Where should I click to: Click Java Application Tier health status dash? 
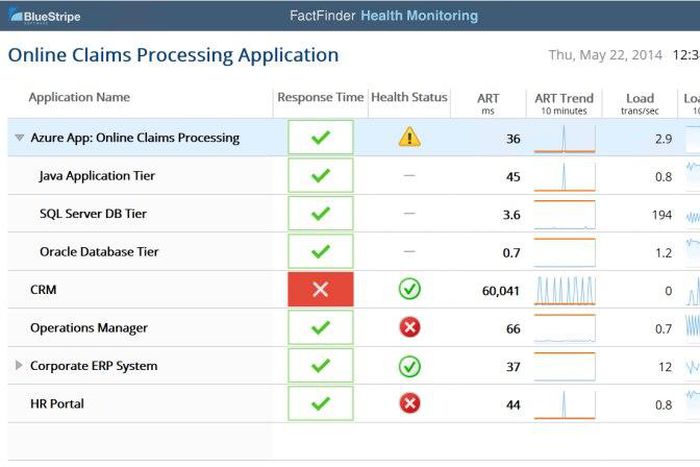click(x=409, y=175)
